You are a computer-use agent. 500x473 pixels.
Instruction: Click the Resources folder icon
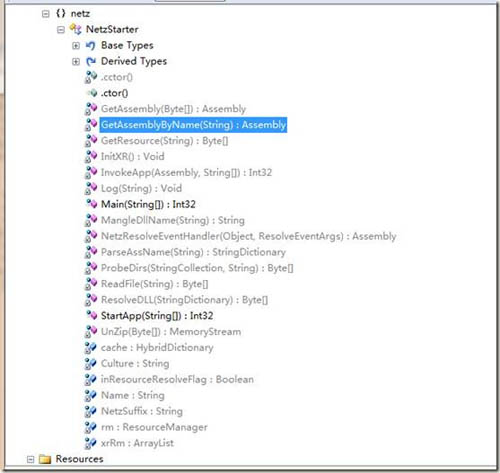tap(45, 459)
